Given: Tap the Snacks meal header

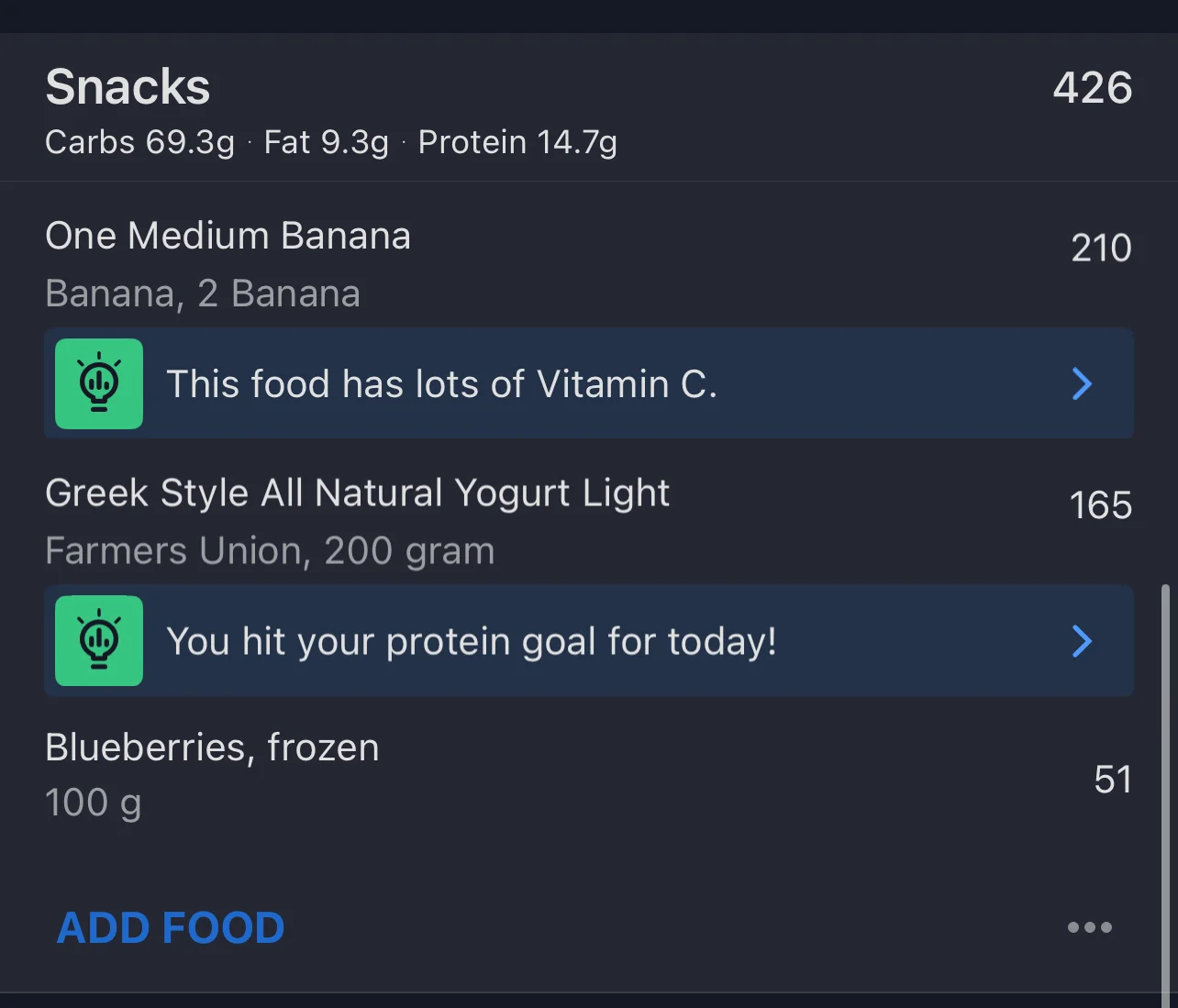Looking at the screenshot, I should pyautogui.click(x=128, y=87).
